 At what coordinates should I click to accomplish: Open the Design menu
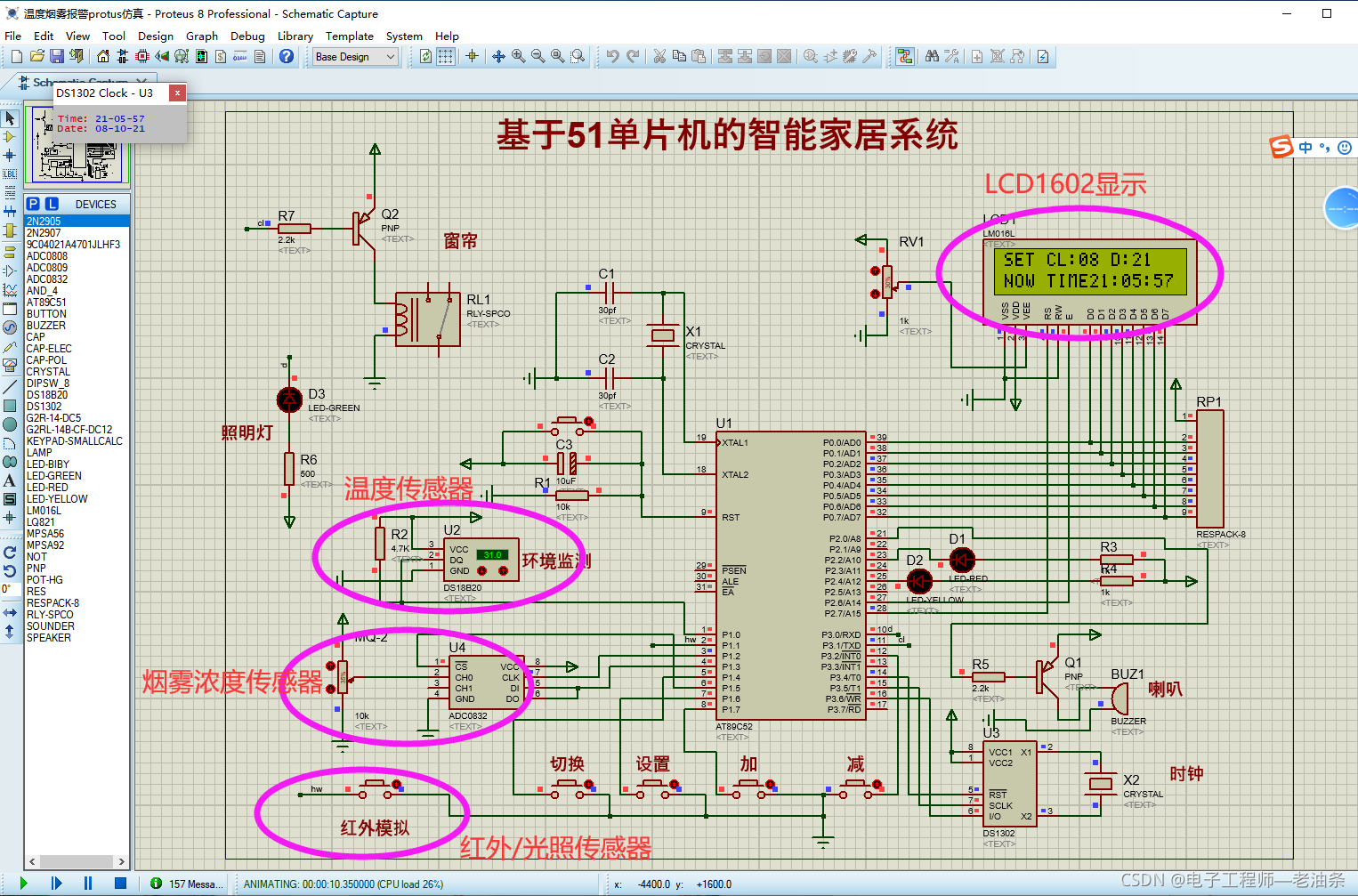pyautogui.click(x=156, y=36)
